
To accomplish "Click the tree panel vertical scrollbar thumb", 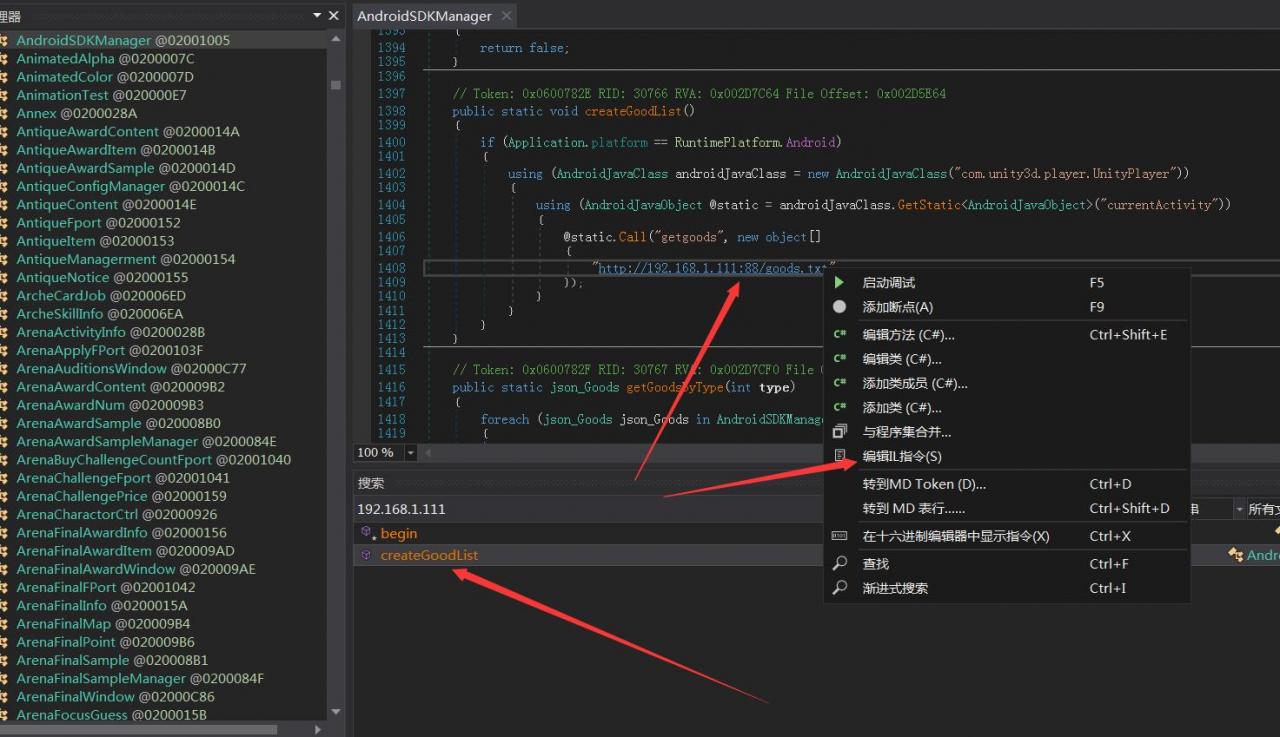I will click(335, 85).
